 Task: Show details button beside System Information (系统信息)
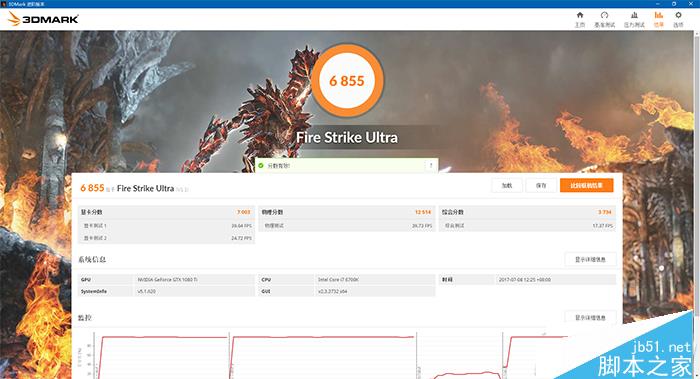point(590,259)
